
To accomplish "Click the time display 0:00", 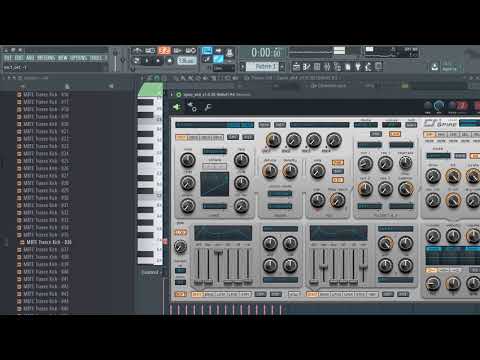I will coord(266,52).
